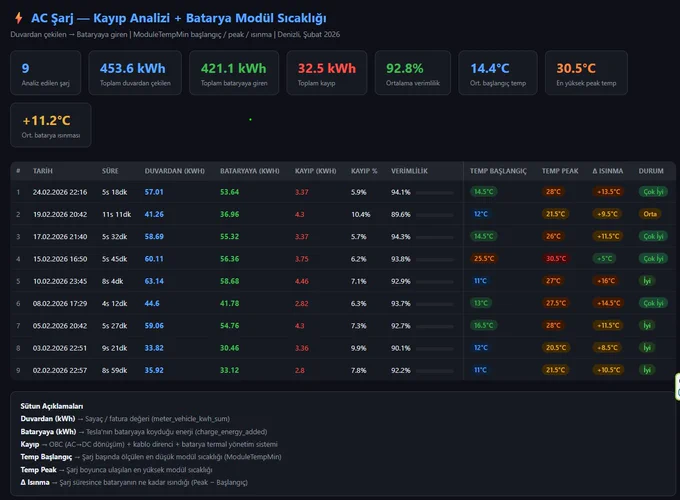Image resolution: width=680 pixels, height=500 pixels.
Task: Select the 'Δ Isınma' explanation label
Action: pos(35,482)
